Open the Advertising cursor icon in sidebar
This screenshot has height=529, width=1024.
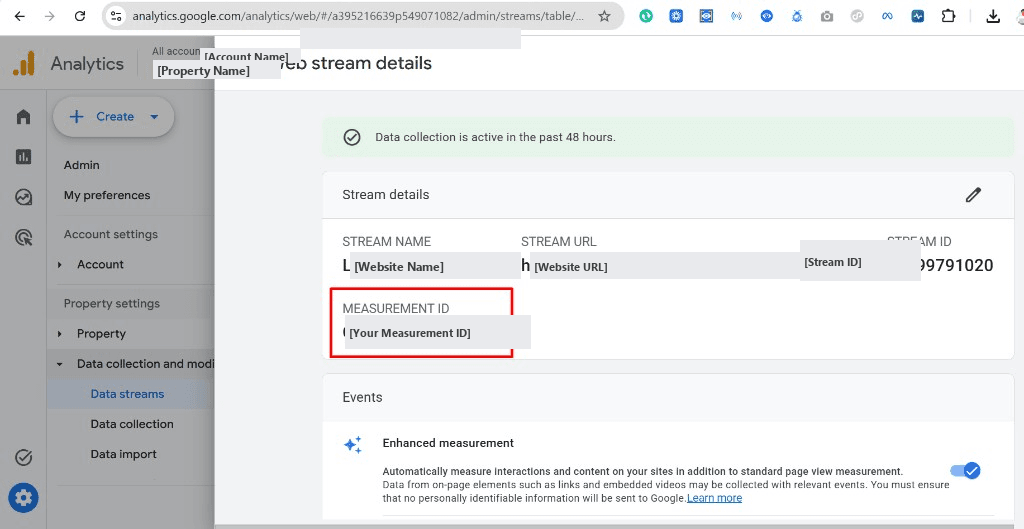click(x=24, y=237)
